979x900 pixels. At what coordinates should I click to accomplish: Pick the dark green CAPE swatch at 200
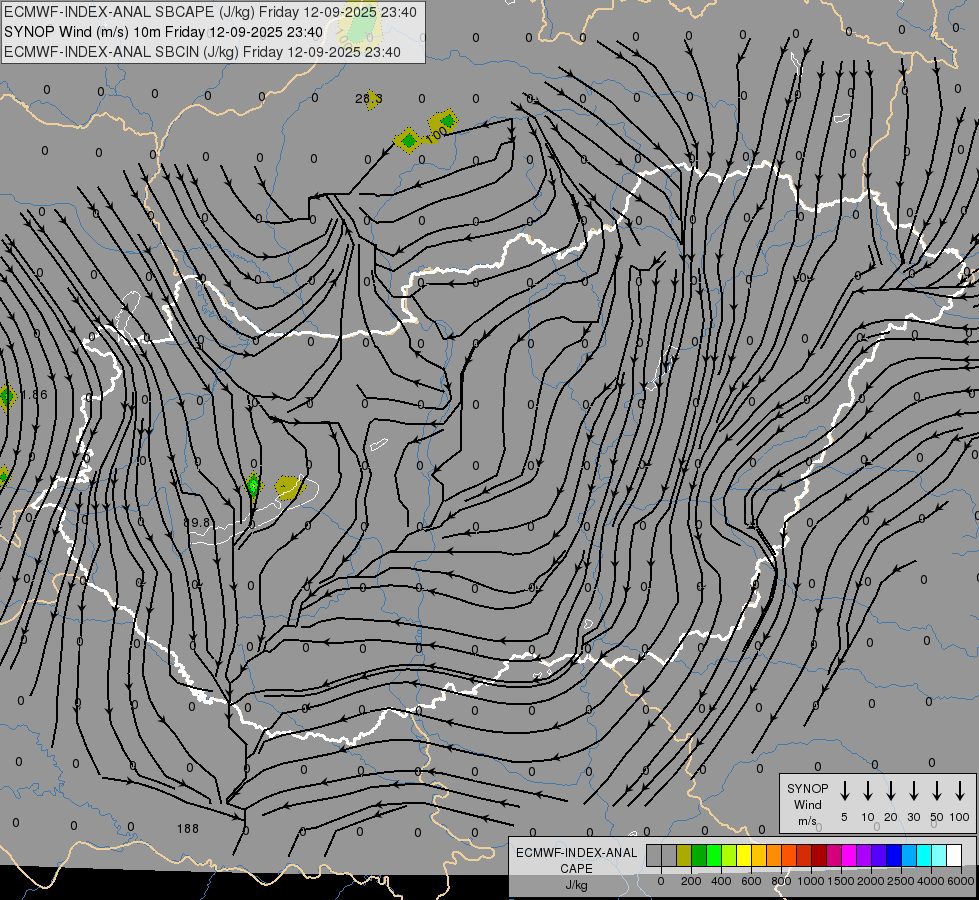pyautogui.click(x=699, y=855)
